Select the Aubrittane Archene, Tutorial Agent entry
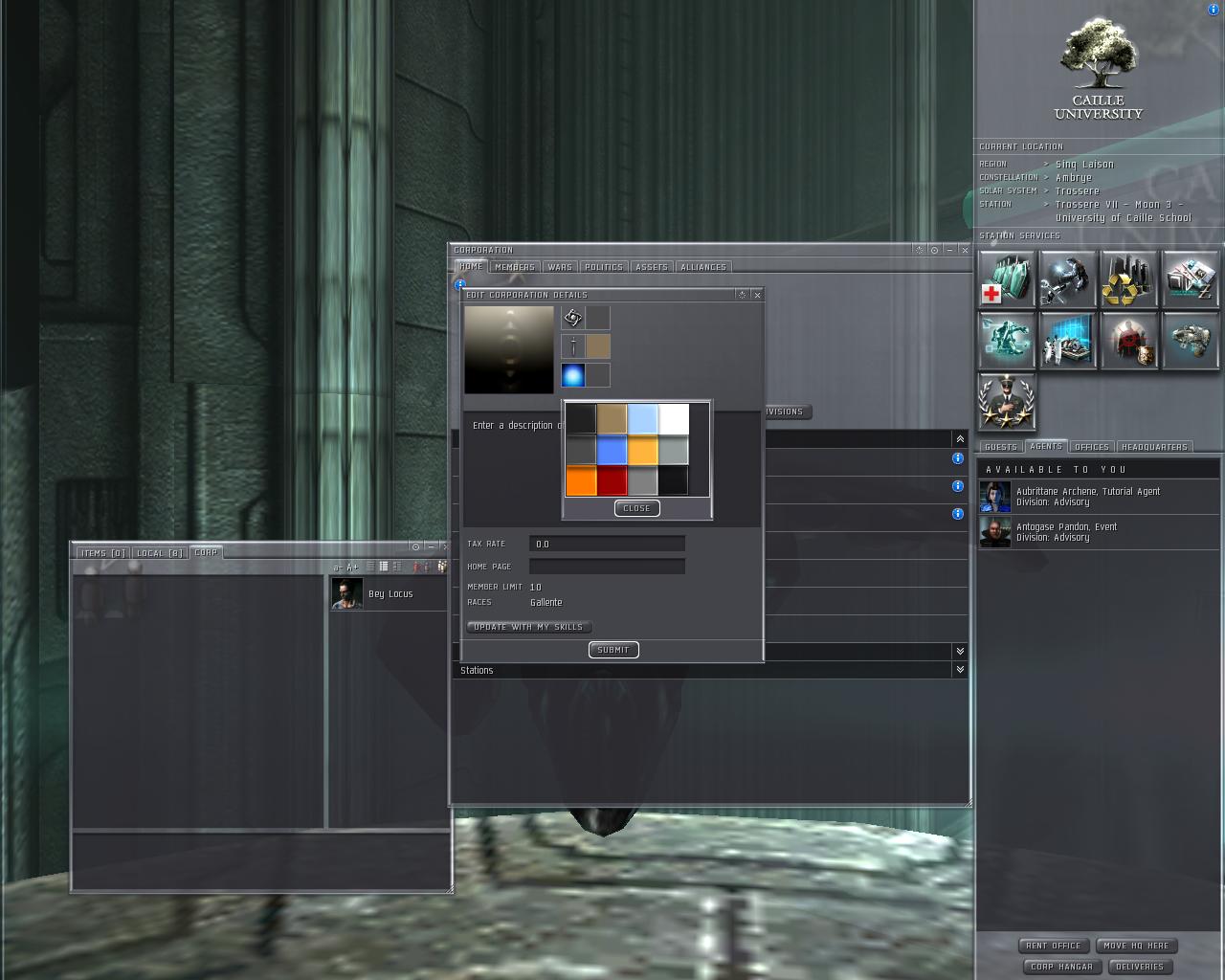Image resolution: width=1225 pixels, height=980 pixels. click(1098, 497)
